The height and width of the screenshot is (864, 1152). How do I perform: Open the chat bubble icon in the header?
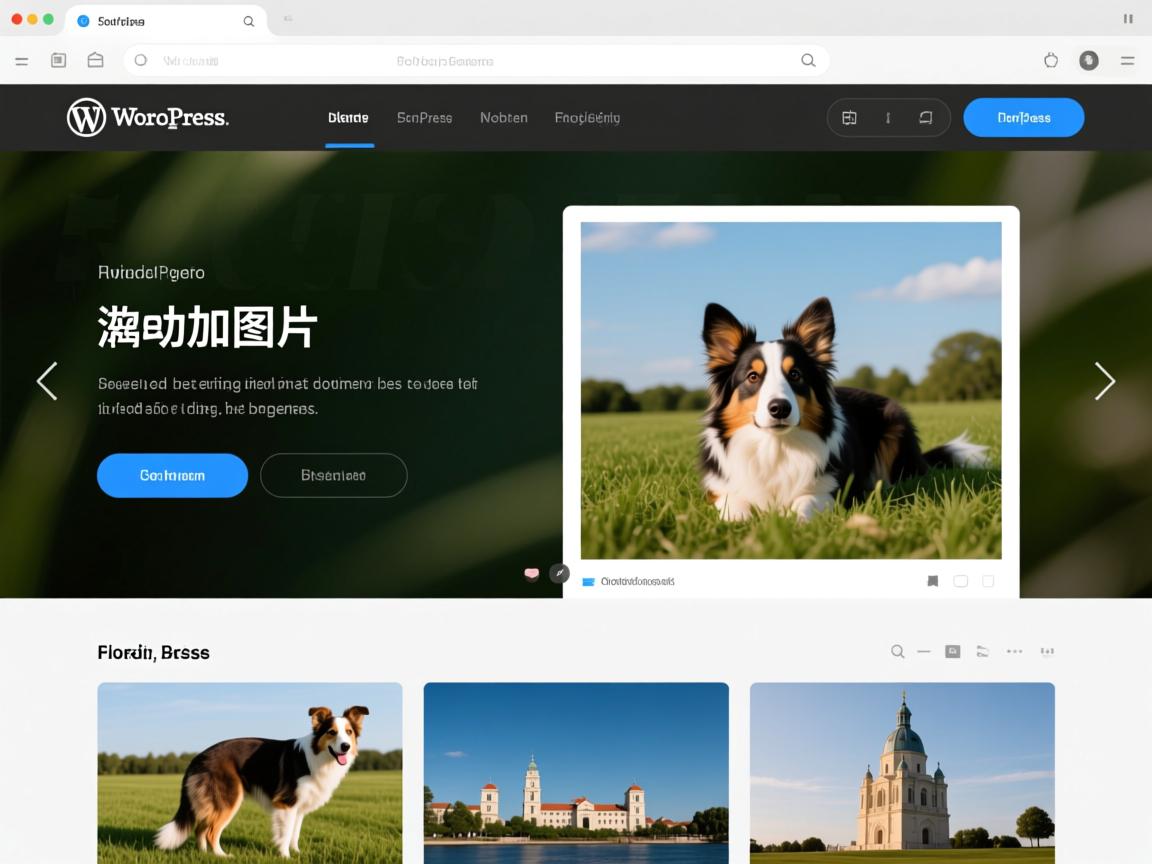pyautogui.click(x=928, y=117)
